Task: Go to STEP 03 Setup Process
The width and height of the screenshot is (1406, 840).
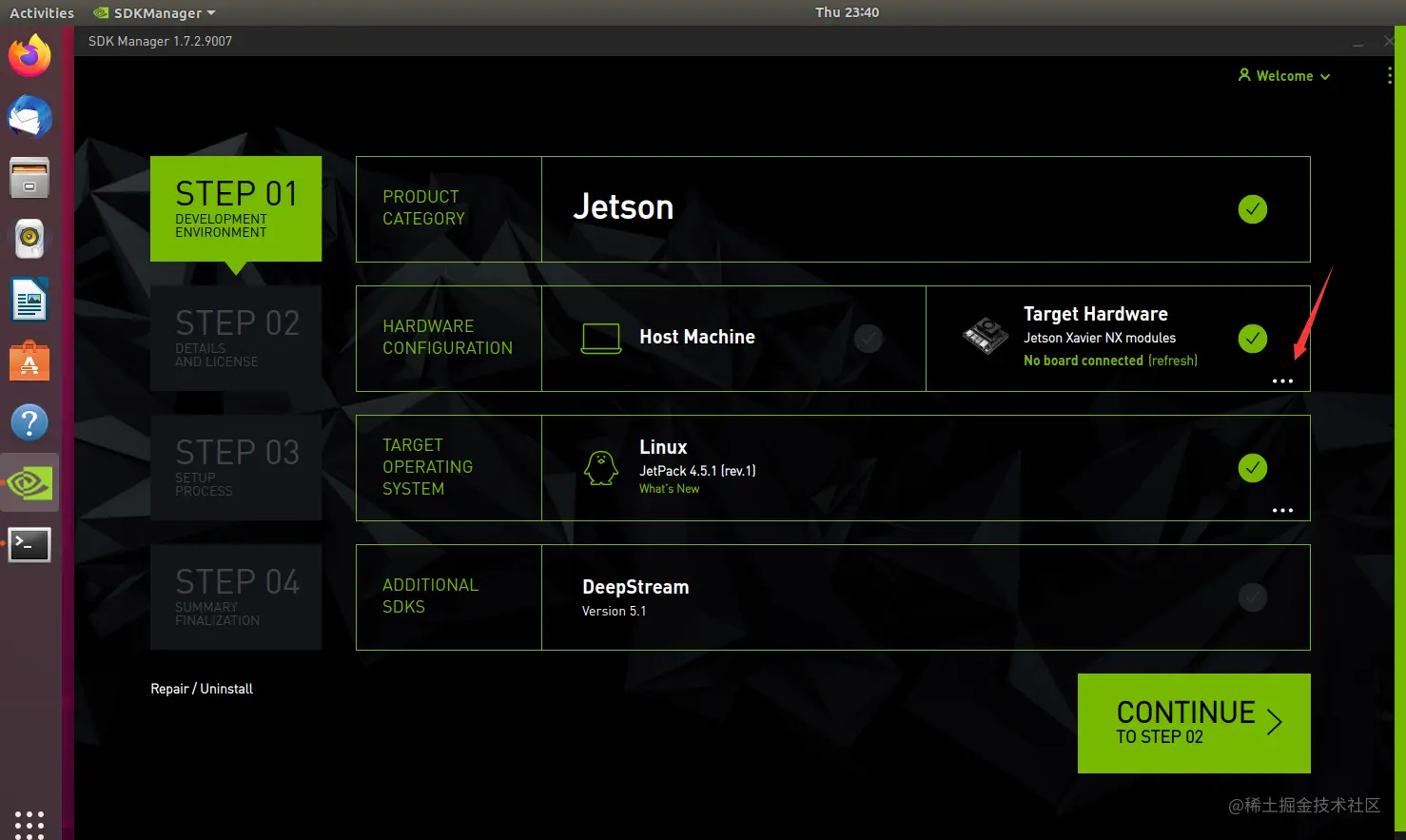Action: click(x=236, y=467)
